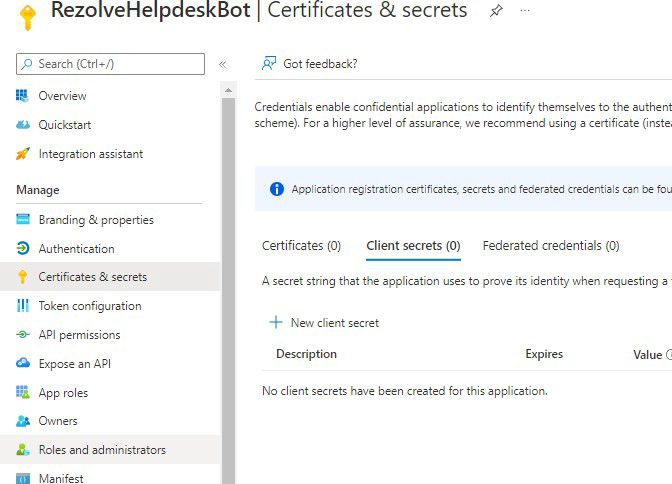Click the Description column header
672x484 pixels.
[306, 354]
